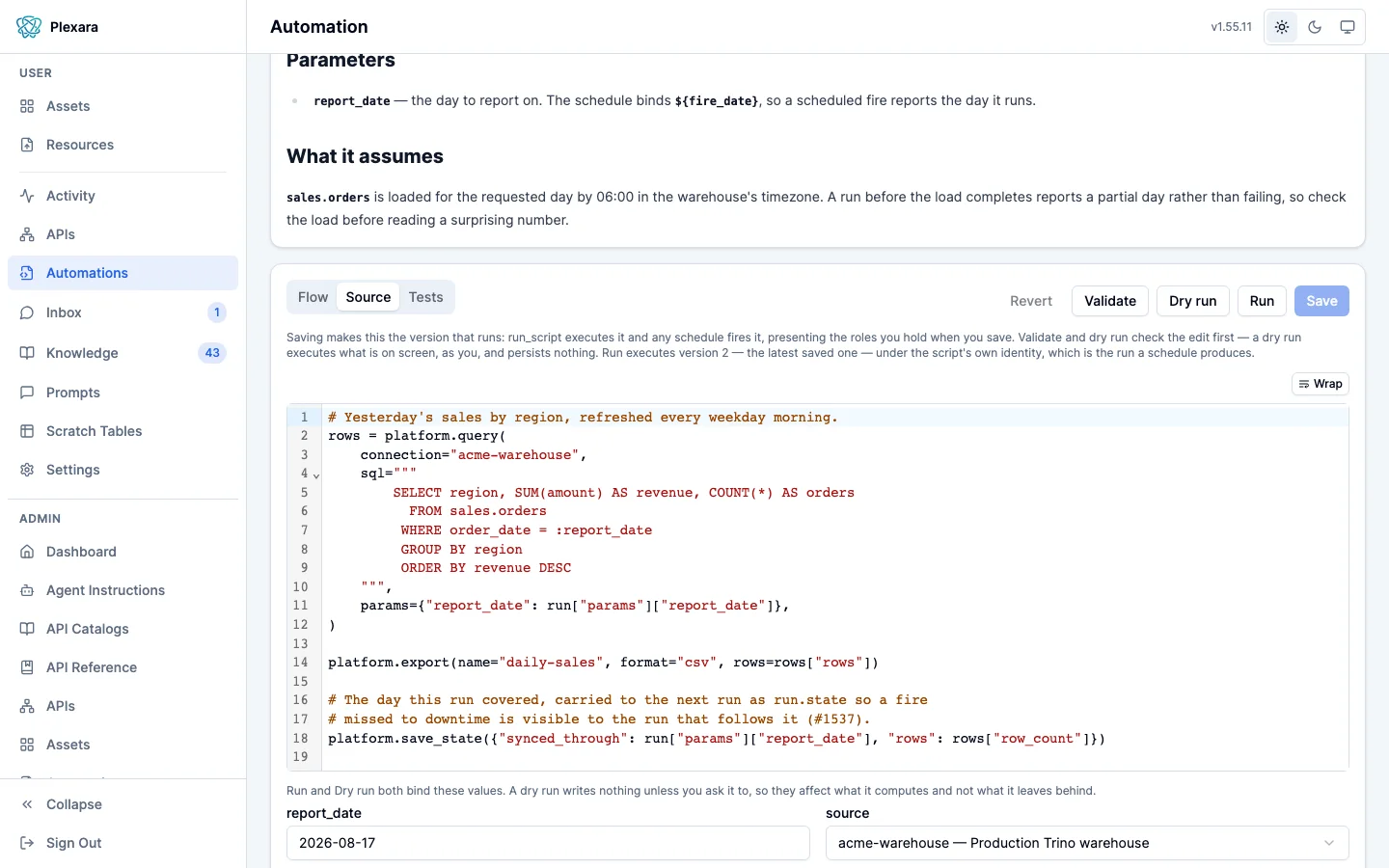This screenshot has width=1389, height=868.
Task: Click the Resources file icon
Action: click(x=27, y=145)
